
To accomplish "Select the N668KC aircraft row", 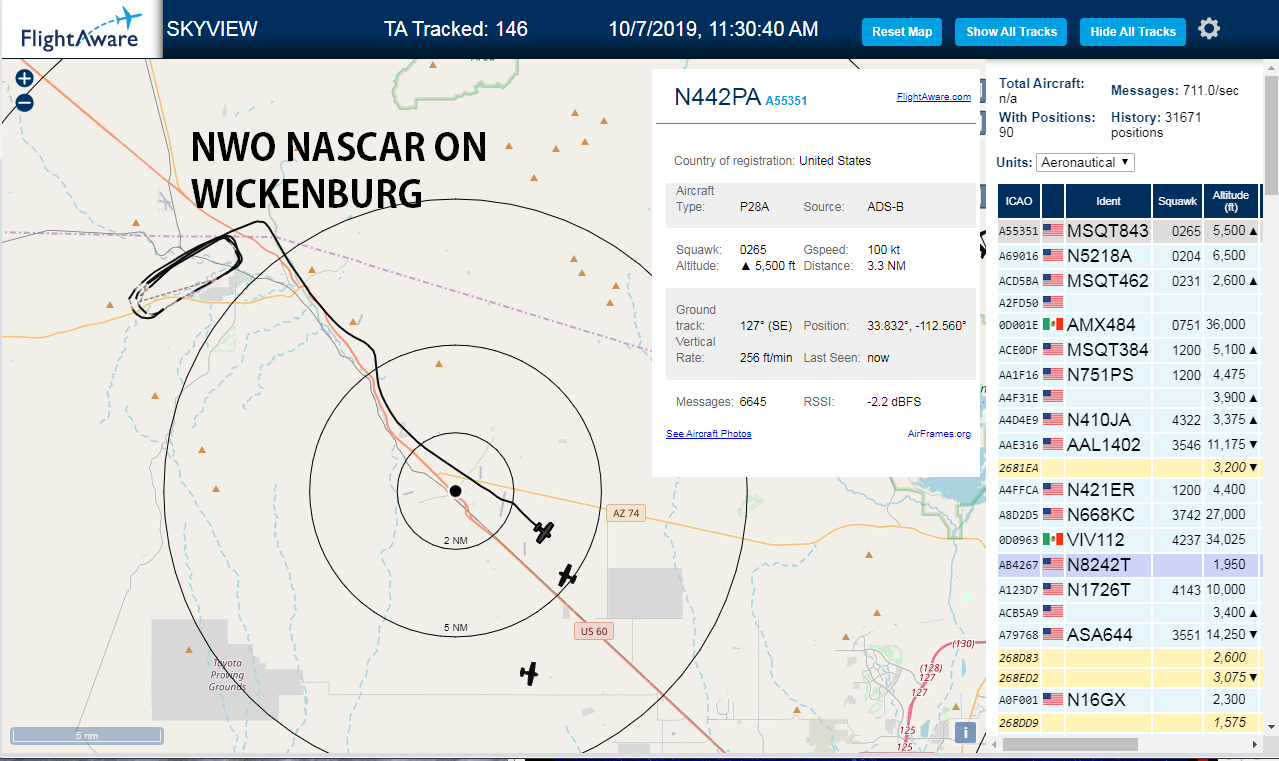I will tap(1128, 514).
